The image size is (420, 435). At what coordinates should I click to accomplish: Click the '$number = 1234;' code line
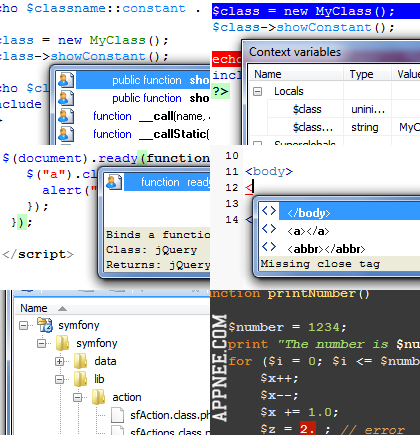pyautogui.click(x=288, y=327)
